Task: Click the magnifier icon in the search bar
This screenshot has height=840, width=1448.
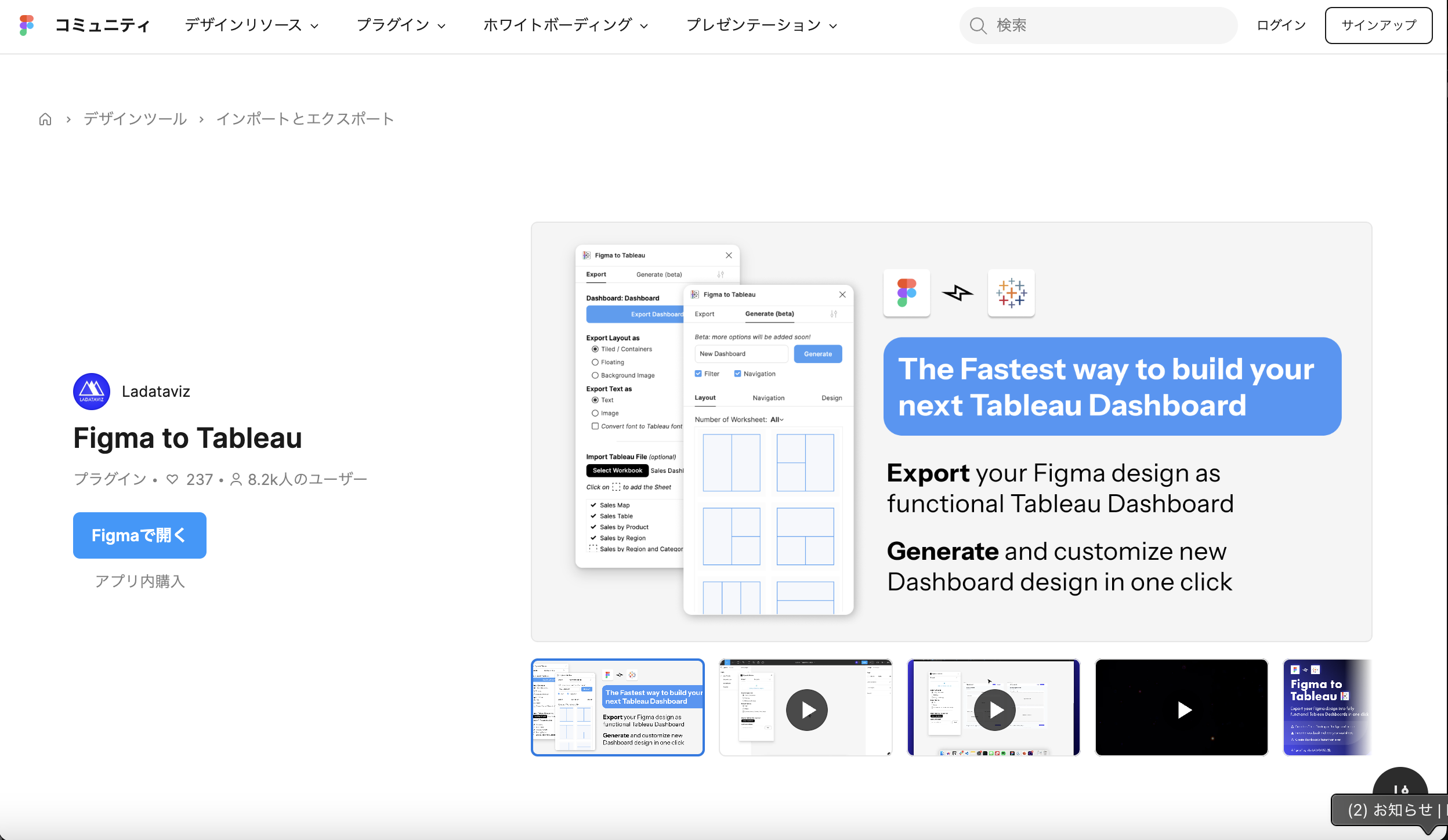Action: coord(978,26)
